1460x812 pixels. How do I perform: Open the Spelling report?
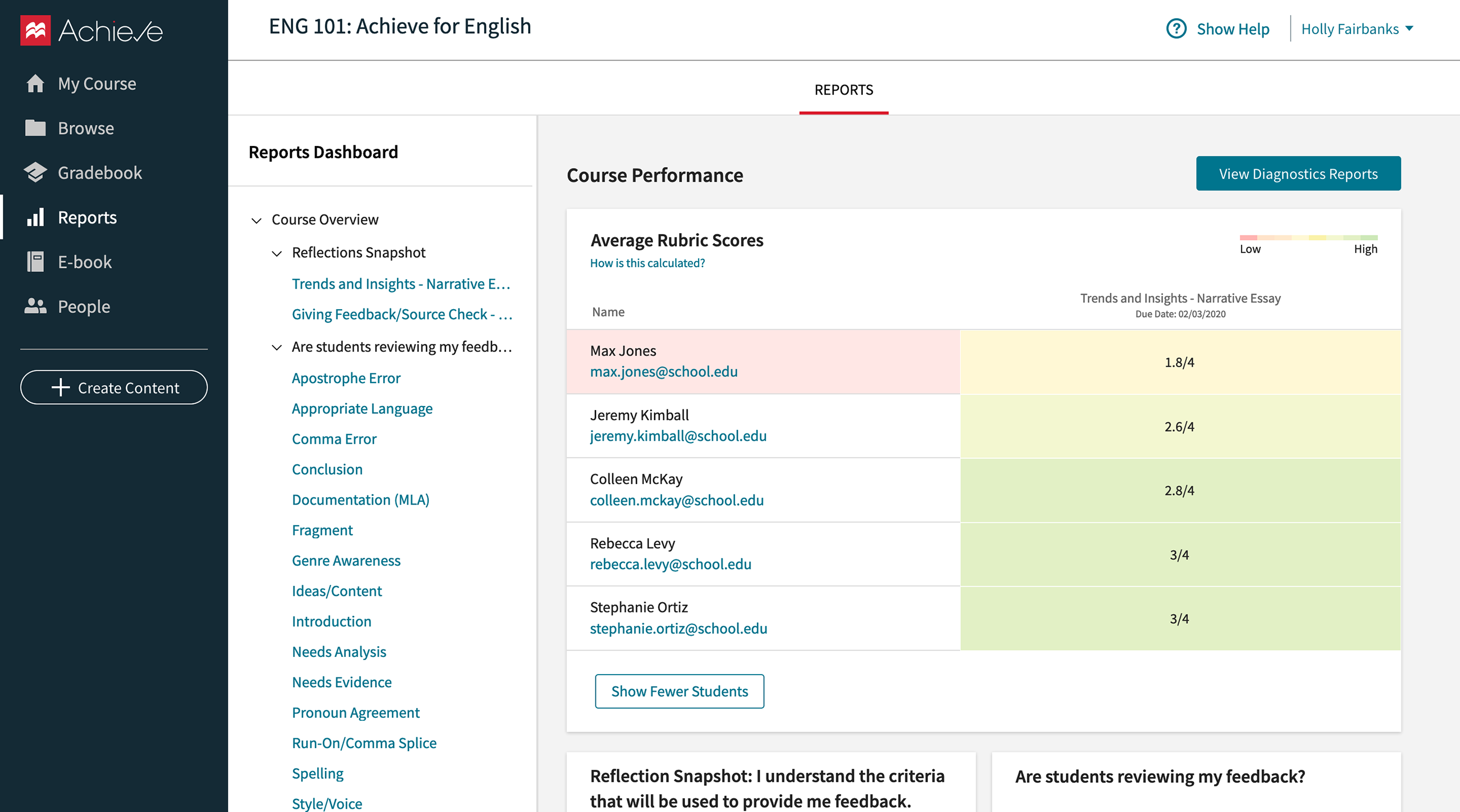318,773
